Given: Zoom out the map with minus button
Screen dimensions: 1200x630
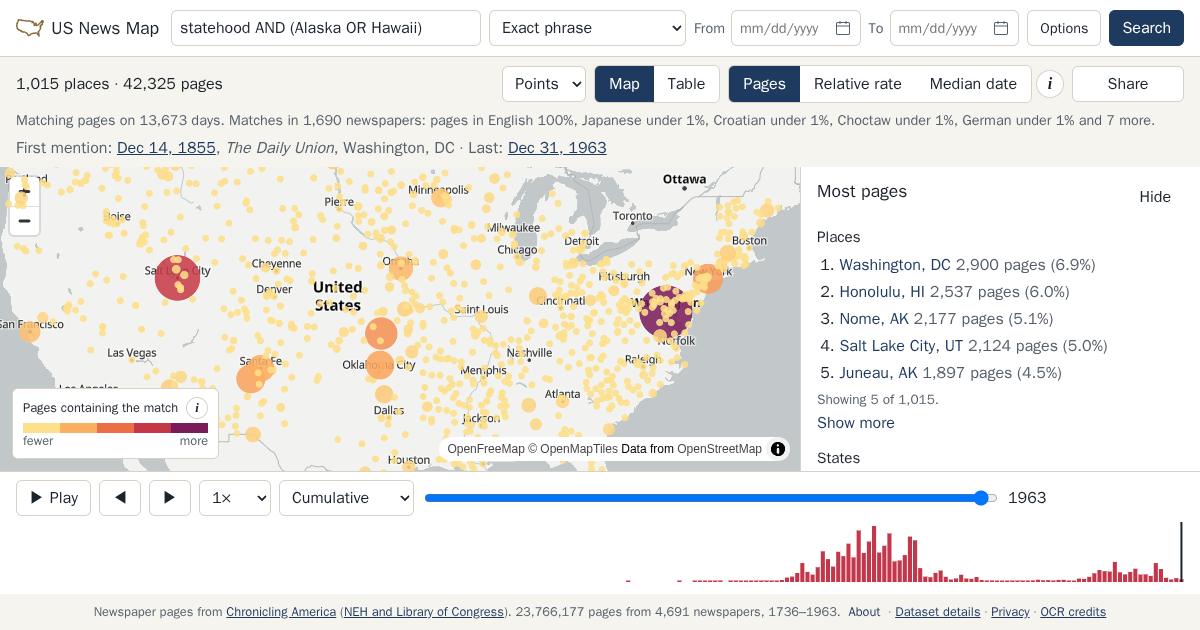Looking at the screenshot, I should tap(25, 221).
